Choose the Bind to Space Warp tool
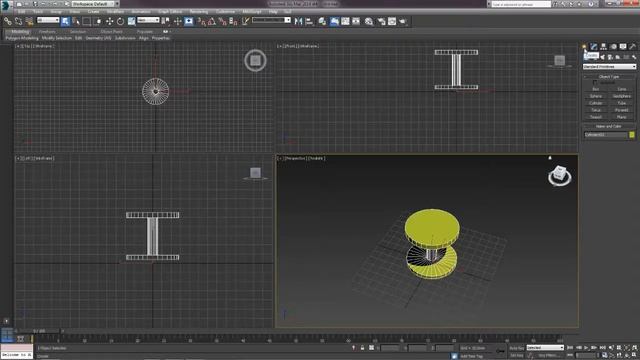 [29, 21]
